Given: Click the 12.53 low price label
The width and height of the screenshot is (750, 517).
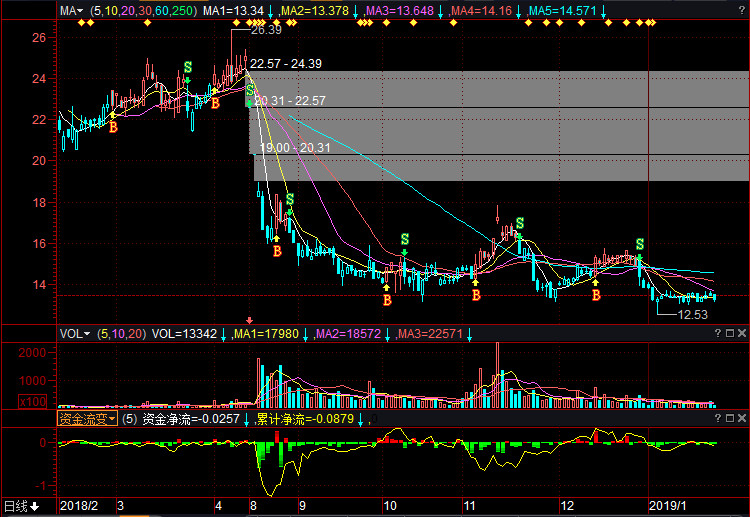Looking at the screenshot, I should 693,315.
